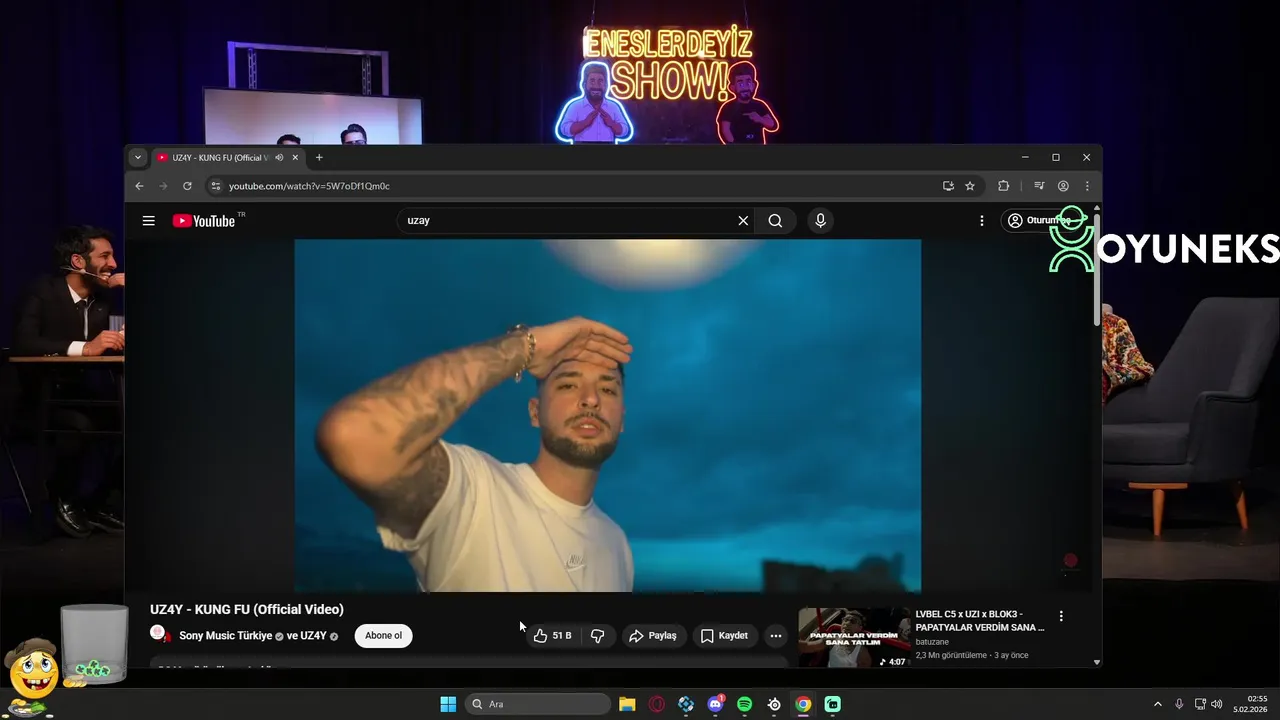Show hidden system tray icons
Screen dimensions: 1280x720
tap(1158, 704)
